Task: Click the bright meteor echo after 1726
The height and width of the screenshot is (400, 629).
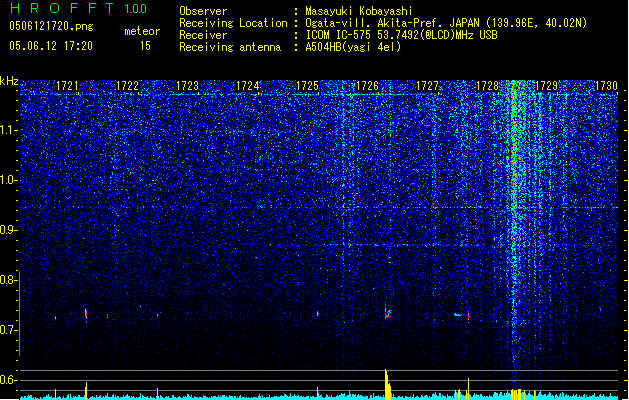Action: pos(388,314)
